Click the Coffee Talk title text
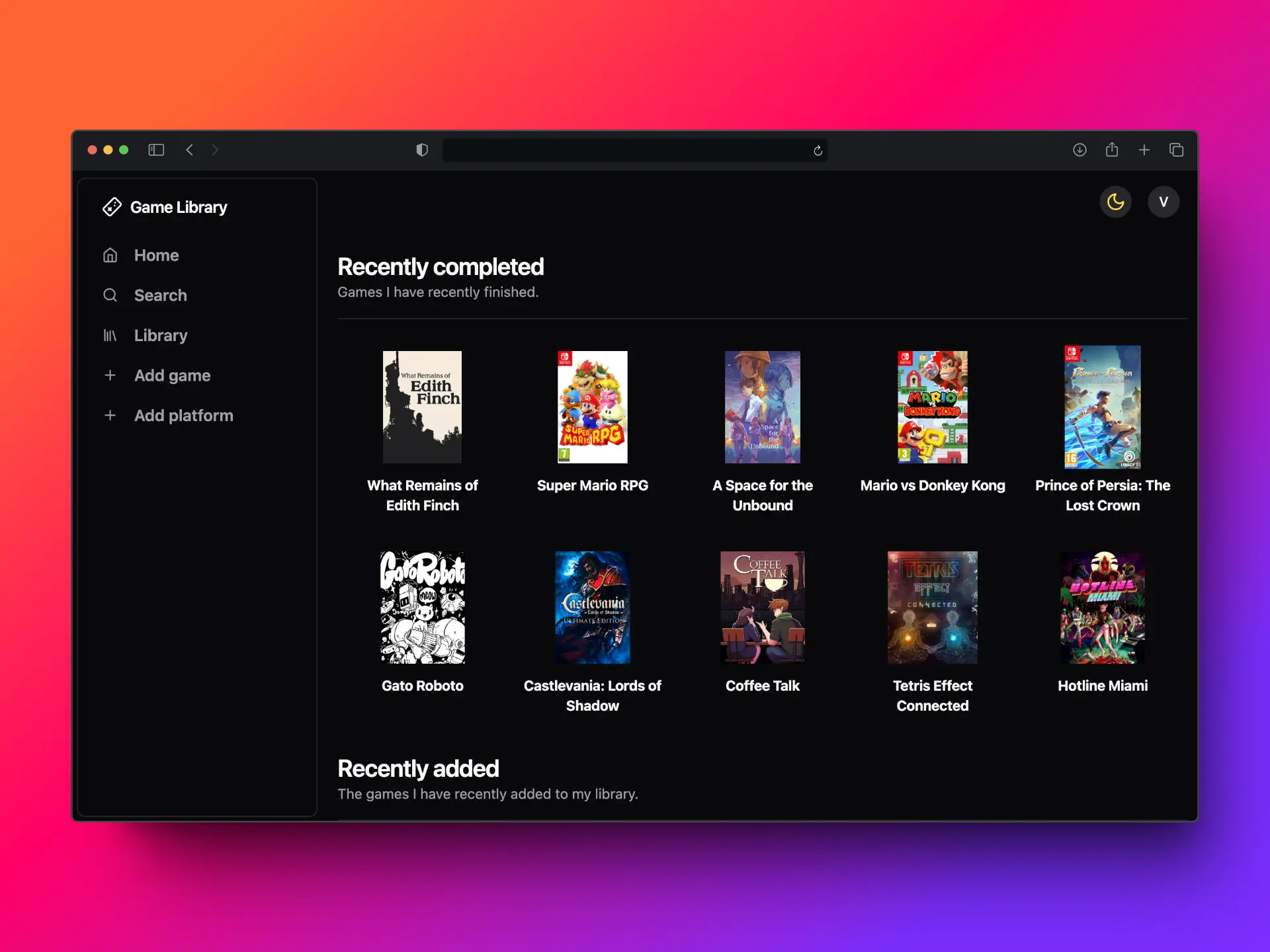This screenshot has width=1270, height=952. pyautogui.click(x=762, y=686)
